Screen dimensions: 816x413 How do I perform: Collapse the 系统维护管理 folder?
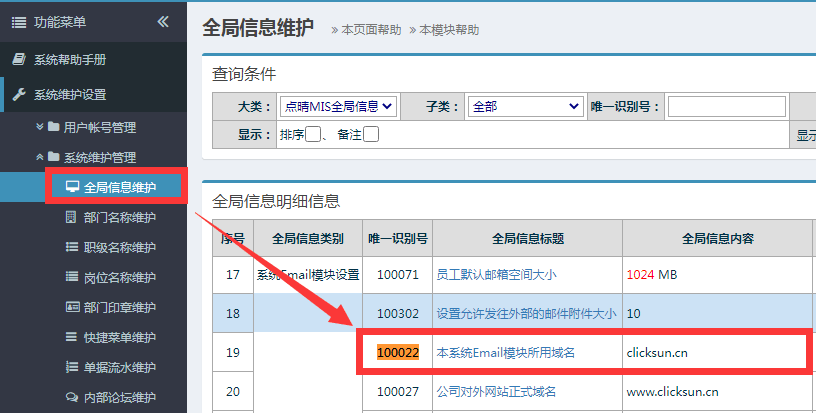click(85, 157)
